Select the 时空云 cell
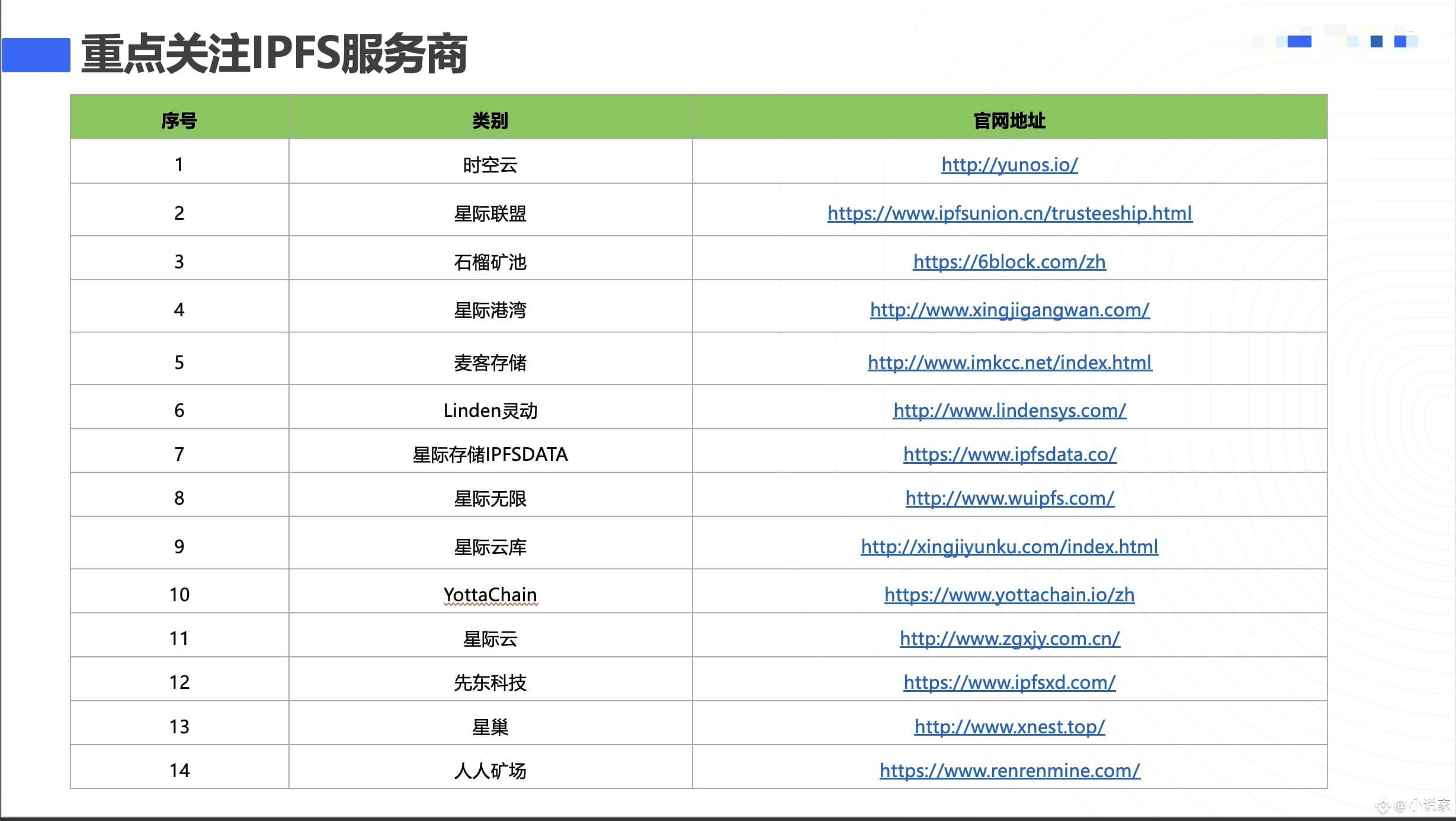This screenshot has height=821, width=1456. tap(490, 161)
